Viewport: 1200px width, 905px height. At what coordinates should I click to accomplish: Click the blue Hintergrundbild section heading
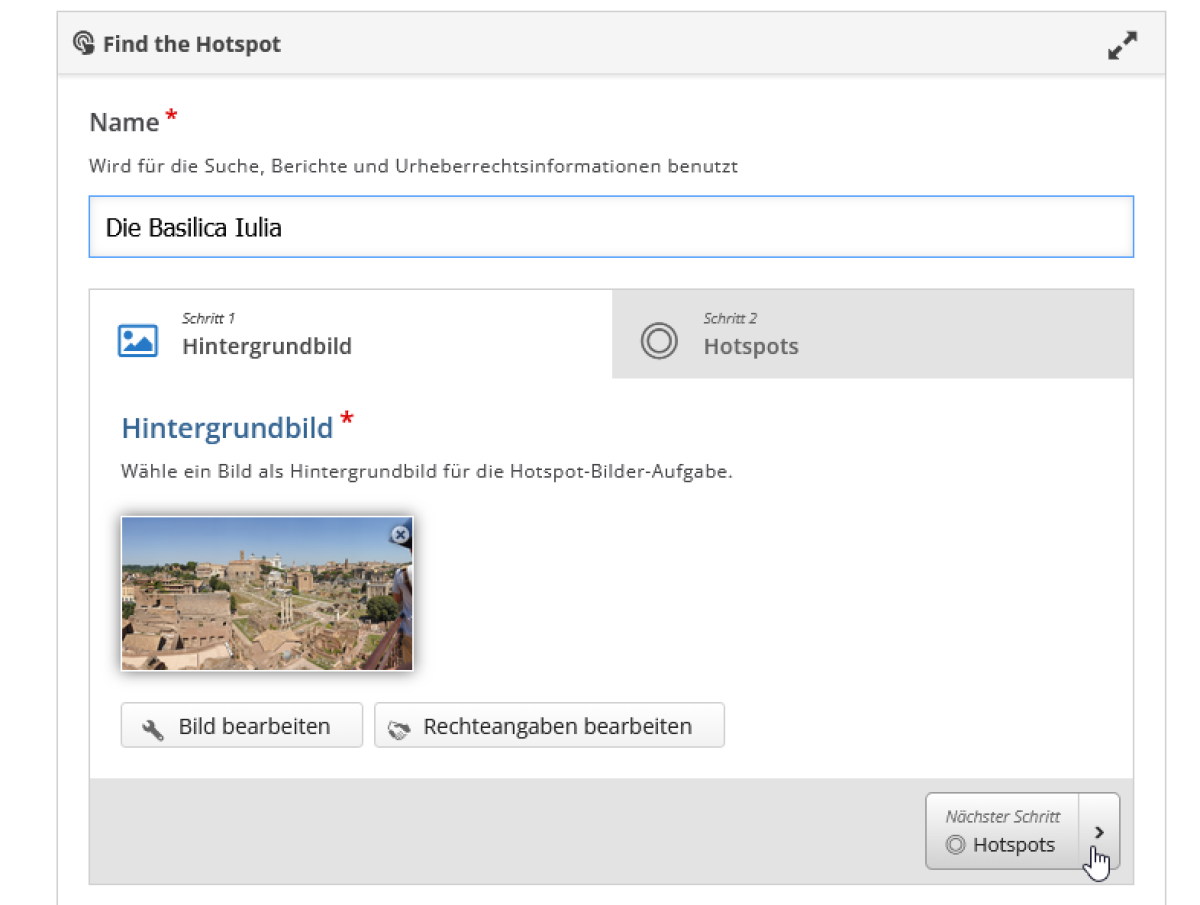[x=227, y=428]
